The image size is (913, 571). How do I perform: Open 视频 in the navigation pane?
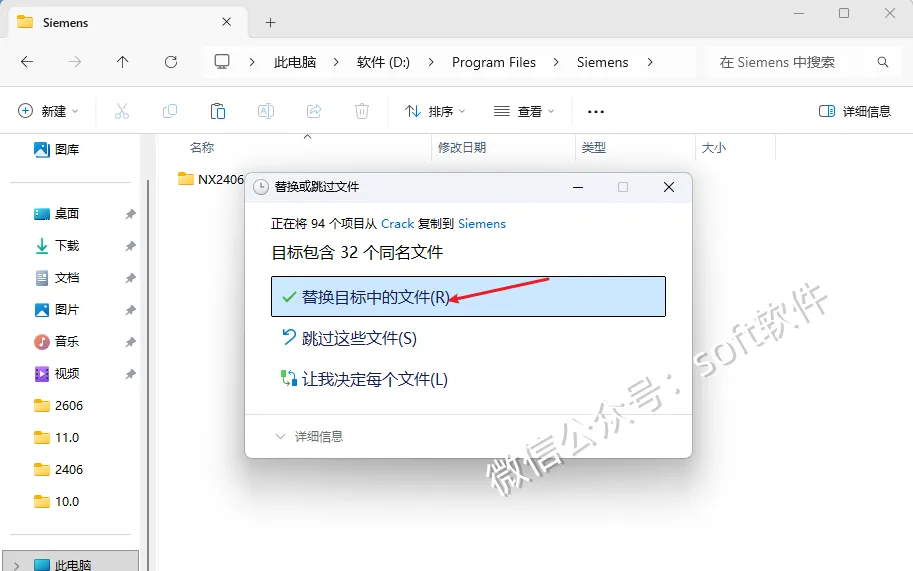click(56, 374)
